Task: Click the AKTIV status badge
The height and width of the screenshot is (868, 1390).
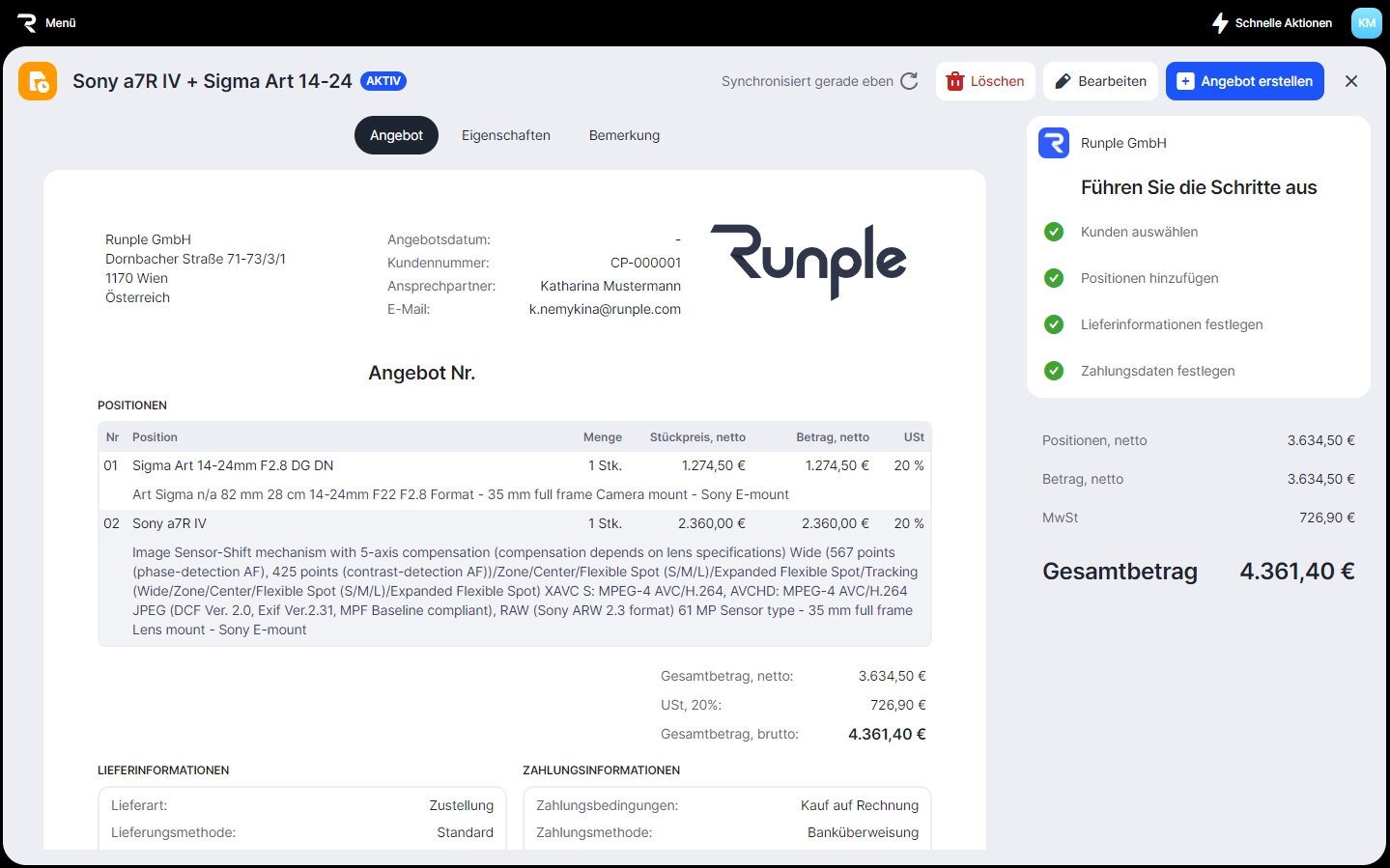Action: (x=383, y=81)
